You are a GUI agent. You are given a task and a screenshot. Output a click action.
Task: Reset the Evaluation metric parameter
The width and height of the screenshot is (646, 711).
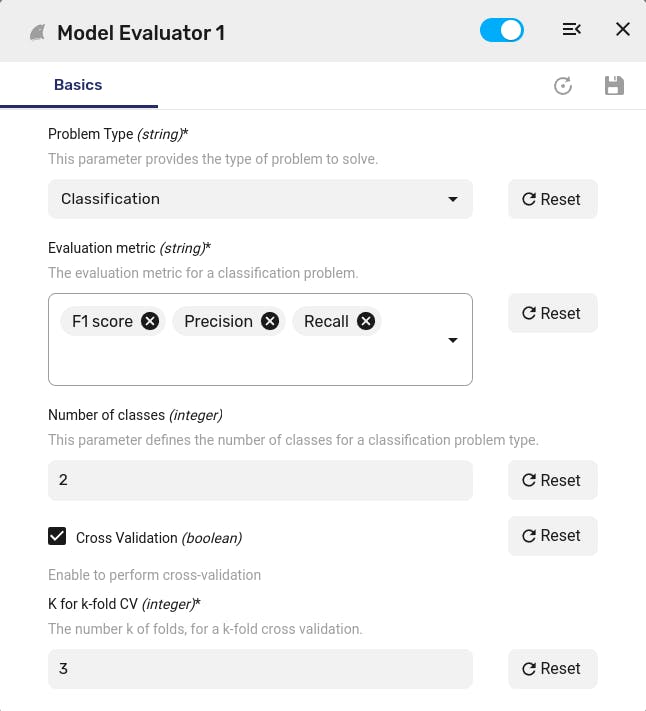tap(553, 313)
